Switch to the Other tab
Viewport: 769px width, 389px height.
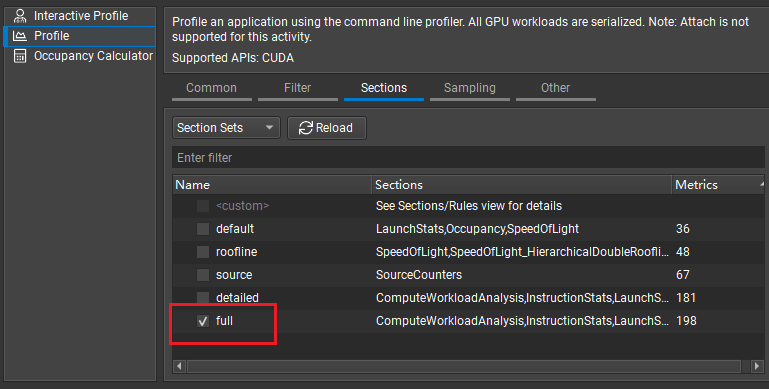coord(556,88)
